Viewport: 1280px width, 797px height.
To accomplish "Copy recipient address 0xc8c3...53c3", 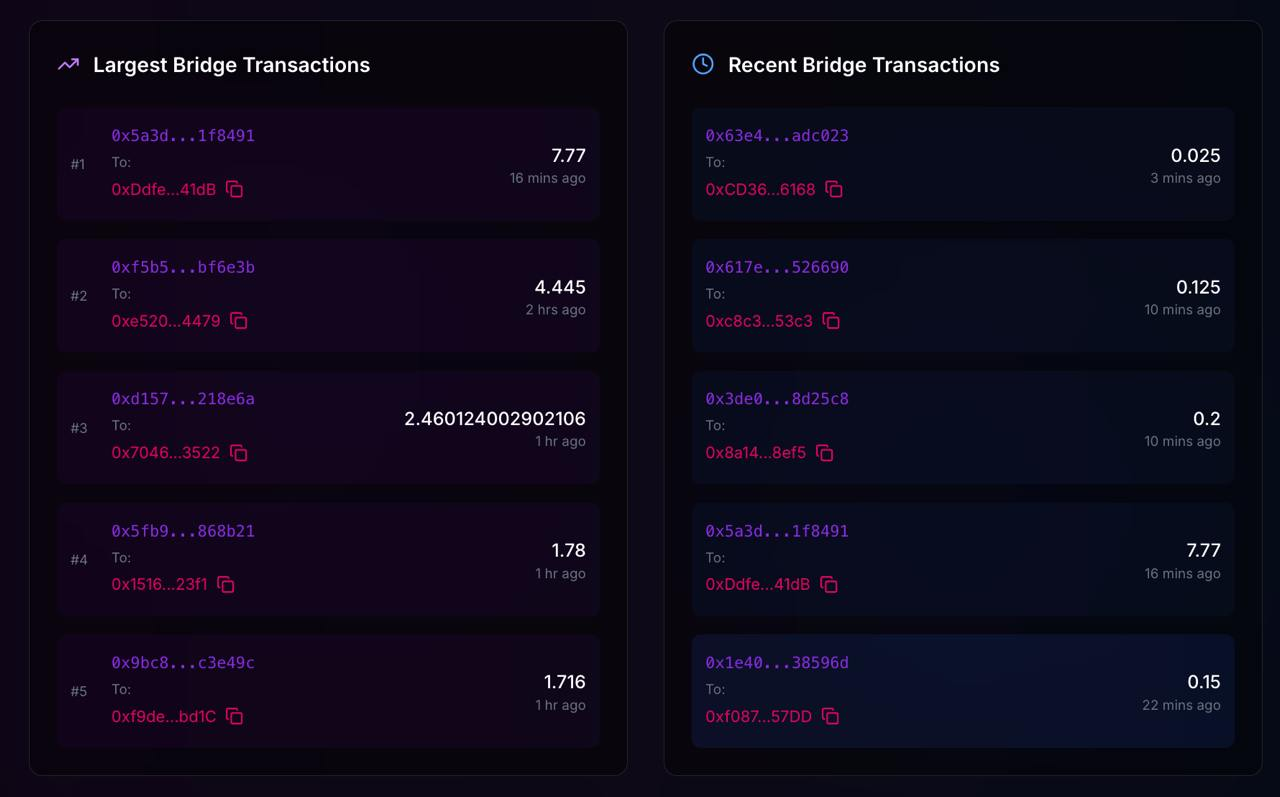I will tap(831, 321).
